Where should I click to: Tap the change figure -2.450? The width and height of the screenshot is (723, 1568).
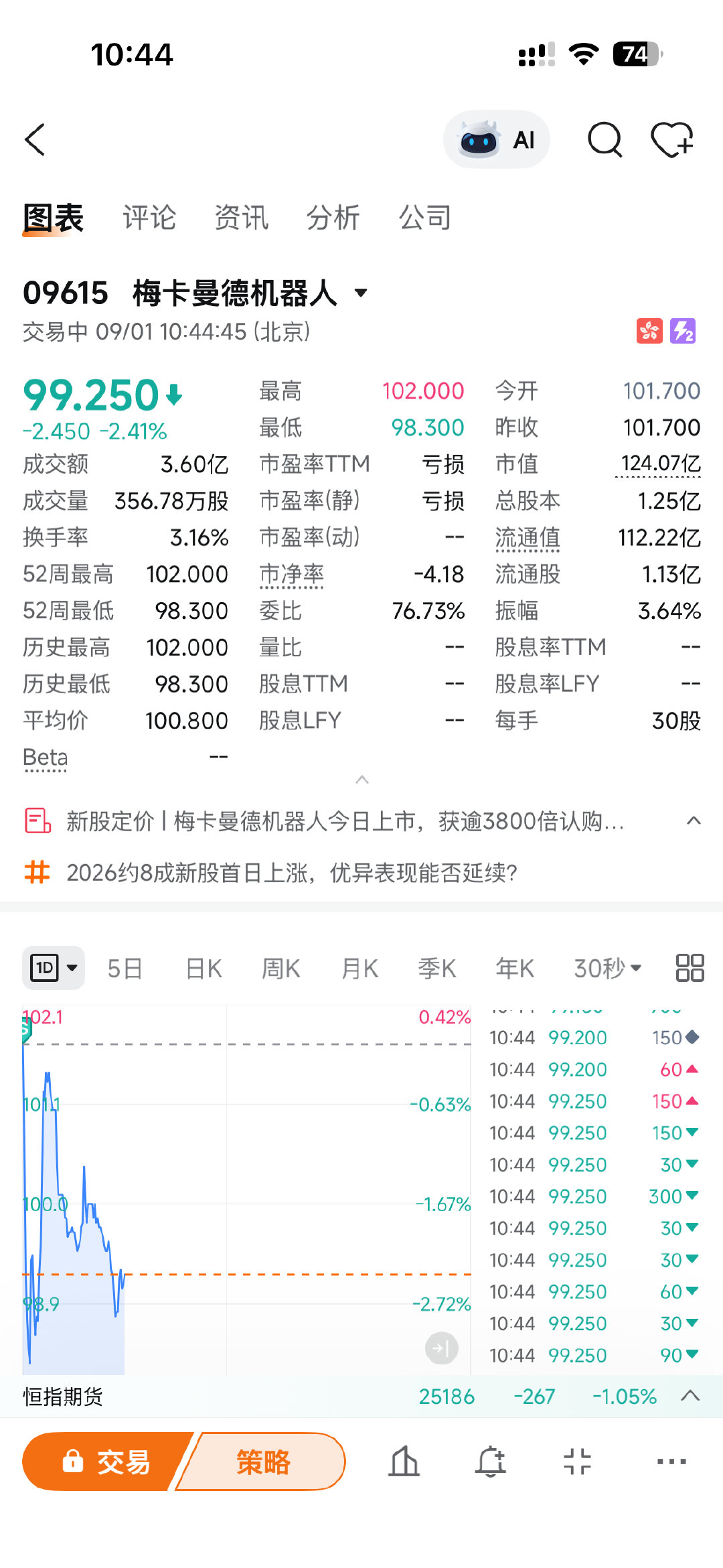56,431
